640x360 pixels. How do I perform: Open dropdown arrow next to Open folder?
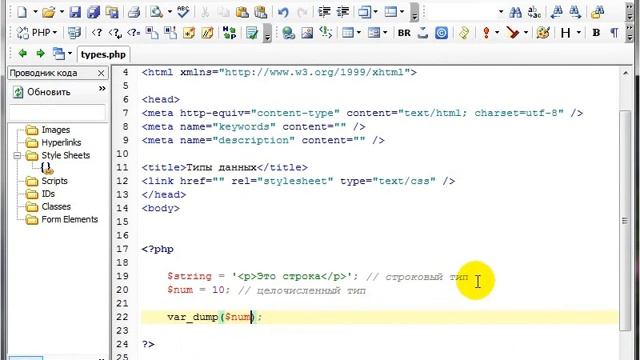tap(62, 12)
